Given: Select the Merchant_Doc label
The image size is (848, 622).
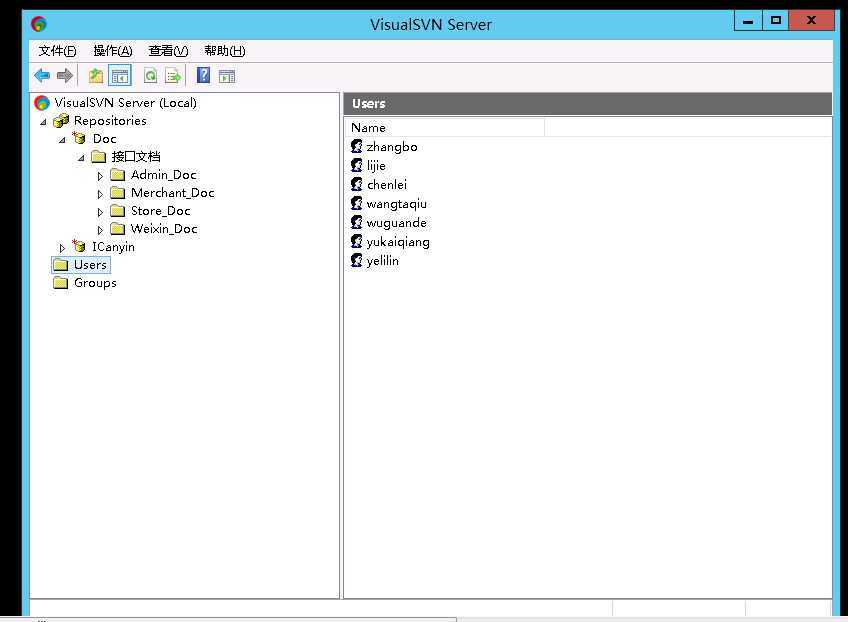Looking at the screenshot, I should [x=173, y=193].
